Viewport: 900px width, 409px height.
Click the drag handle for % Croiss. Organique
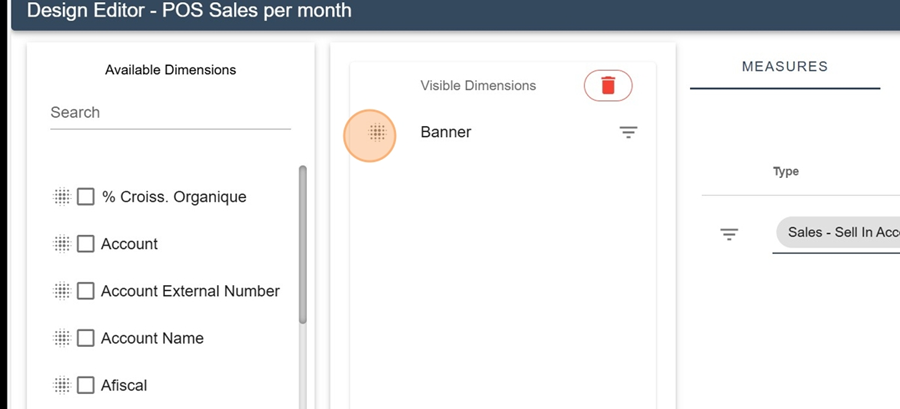pyautogui.click(x=61, y=197)
